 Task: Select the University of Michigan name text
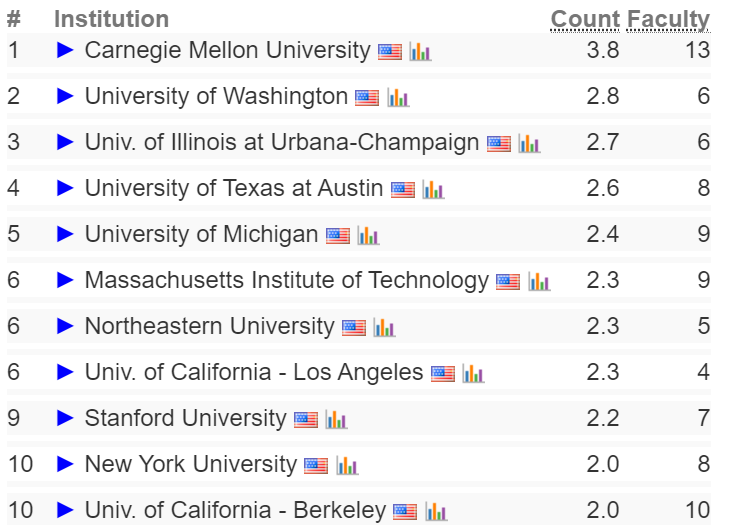pos(201,234)
